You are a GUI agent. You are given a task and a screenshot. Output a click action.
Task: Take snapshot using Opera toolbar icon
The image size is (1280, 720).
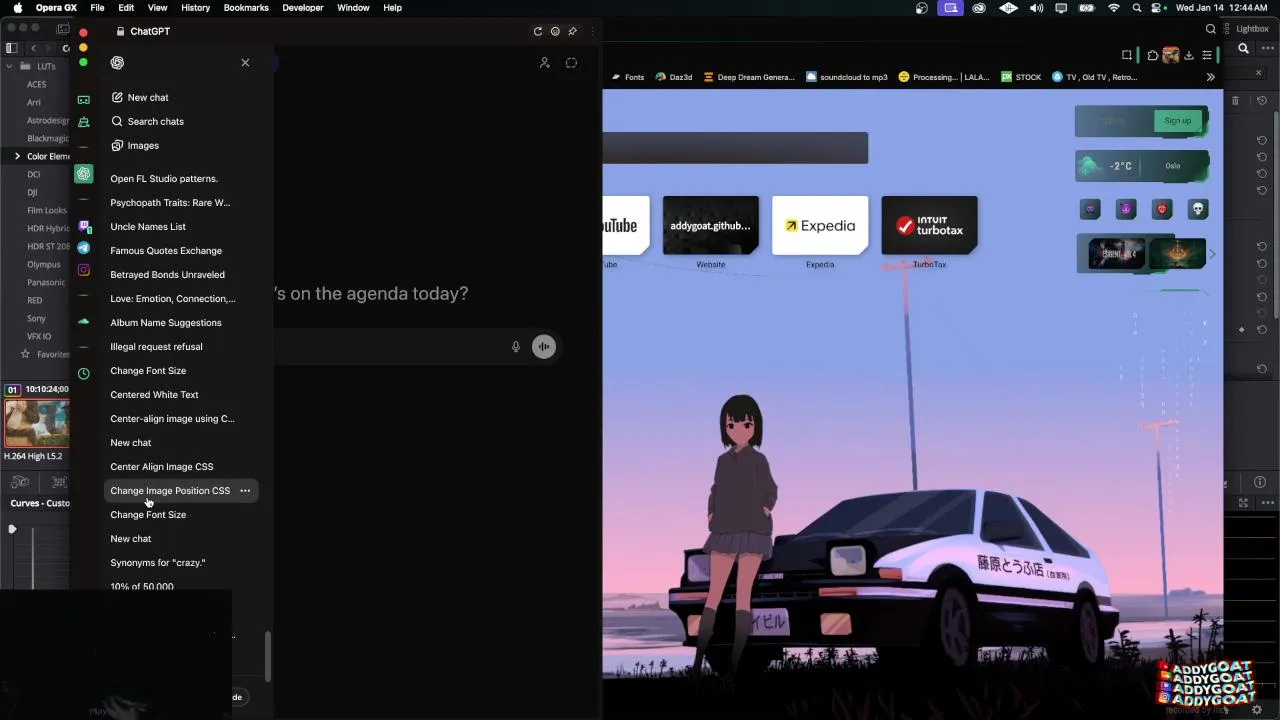tap(1127, 55)
